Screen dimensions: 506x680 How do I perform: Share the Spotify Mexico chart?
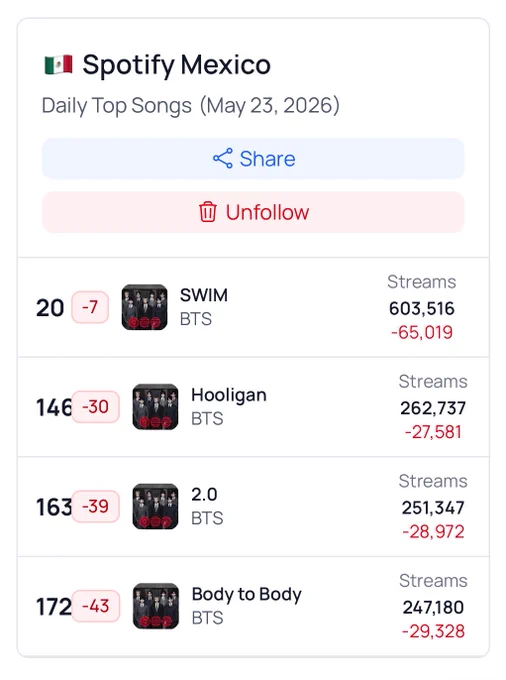point(253,158)
